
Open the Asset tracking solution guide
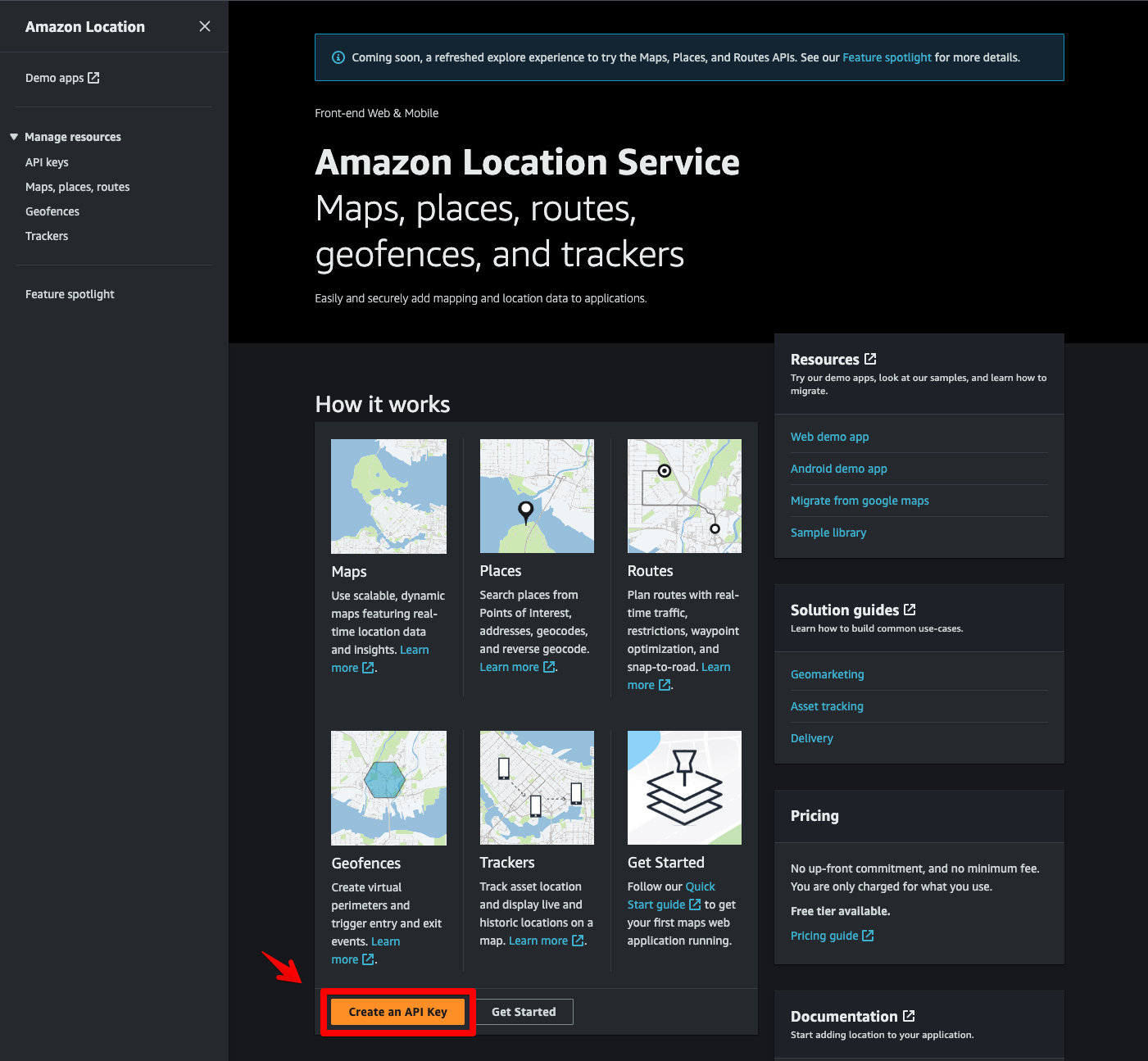(x=827, y=706)
